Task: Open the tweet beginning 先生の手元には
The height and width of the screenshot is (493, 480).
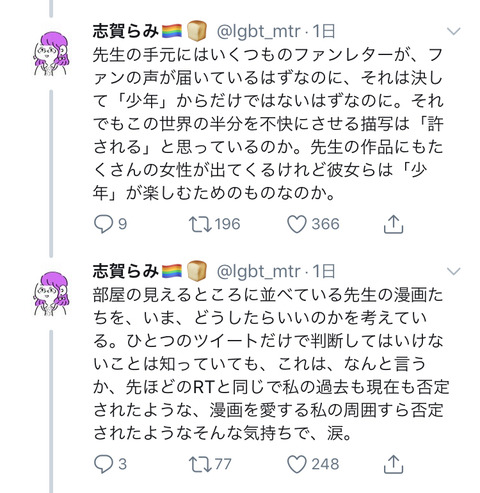Action: coord(268,124)
